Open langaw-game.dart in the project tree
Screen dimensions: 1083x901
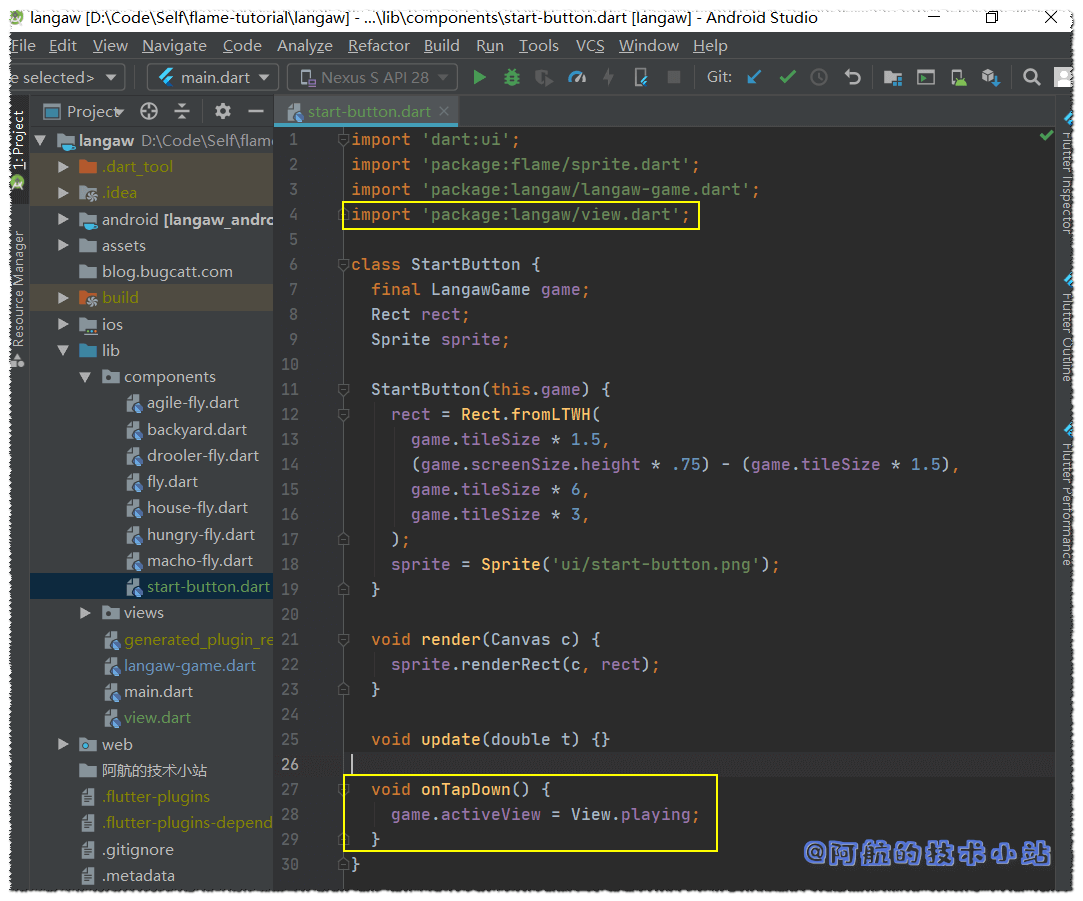tap(189, 666)
